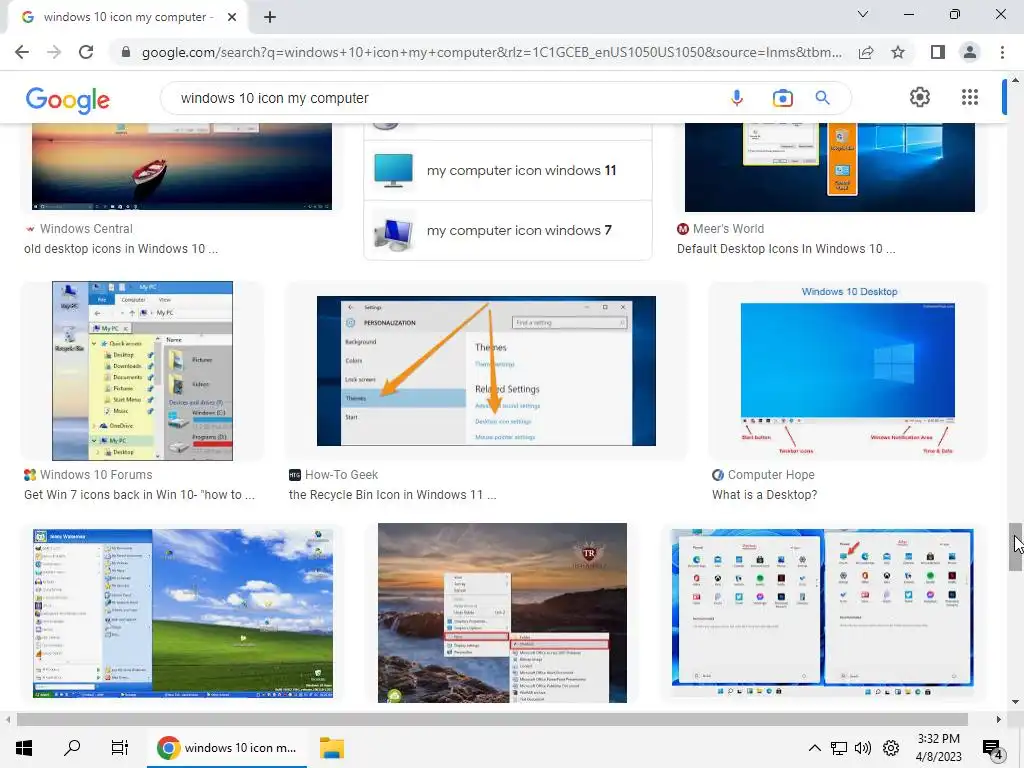The height and width of the screenshot is (768, 1024).
Task: Click the scrollbar down arrow
Action: (x=1015, y=702)
